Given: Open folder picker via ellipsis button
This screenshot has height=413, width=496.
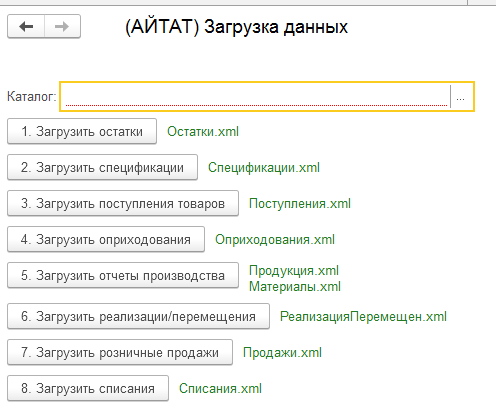Looking at the screenshot, I should tap(460, 96).
